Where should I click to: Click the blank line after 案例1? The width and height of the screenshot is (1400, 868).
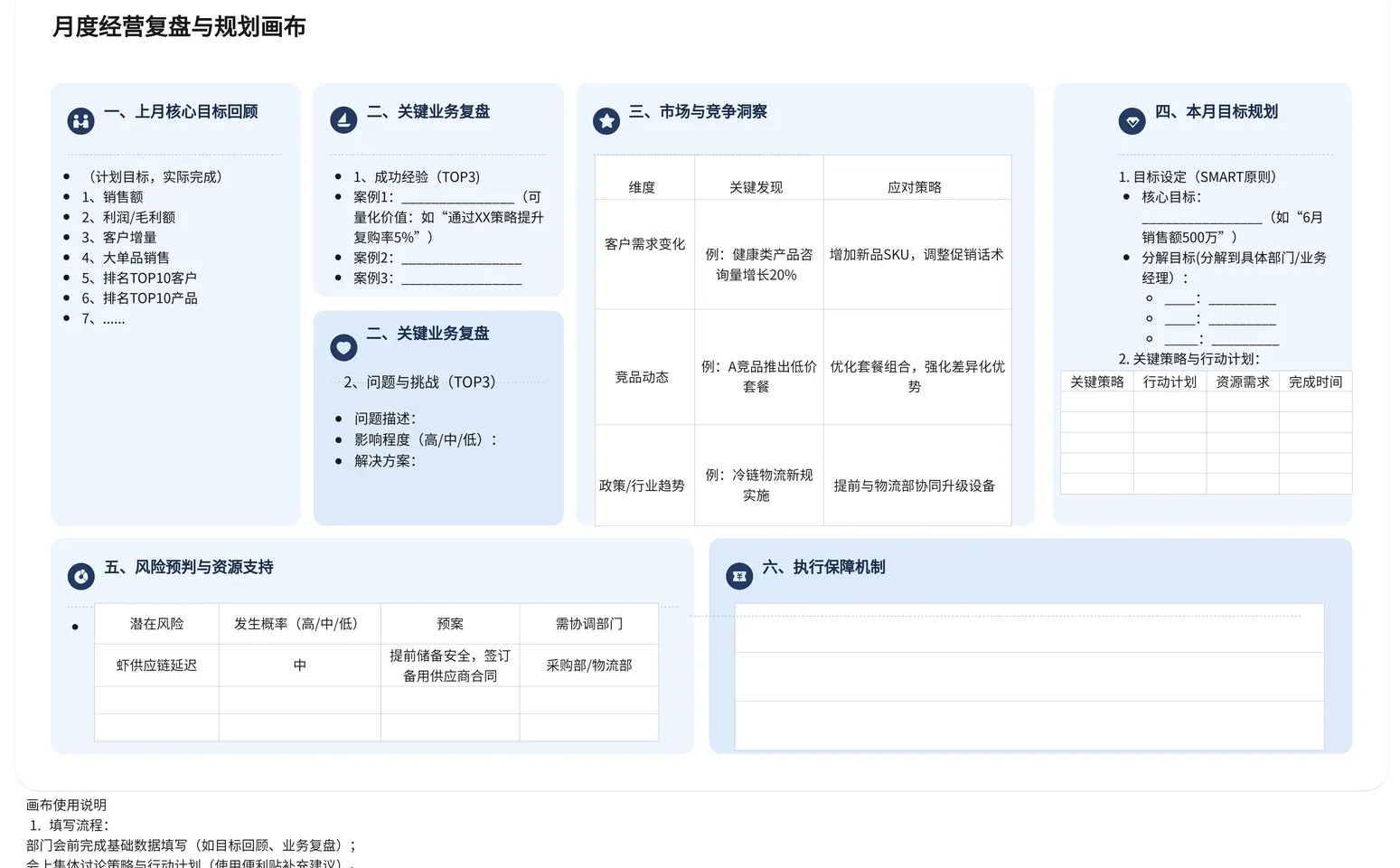coord(457,201)
